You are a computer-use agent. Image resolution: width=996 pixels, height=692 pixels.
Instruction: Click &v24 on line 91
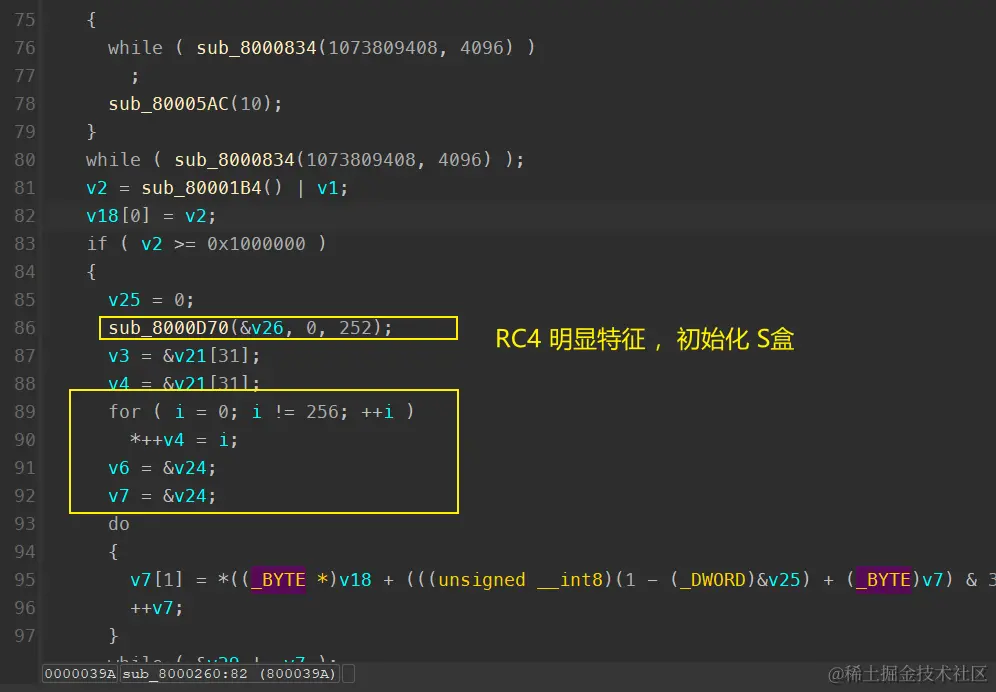coord(185,467)
